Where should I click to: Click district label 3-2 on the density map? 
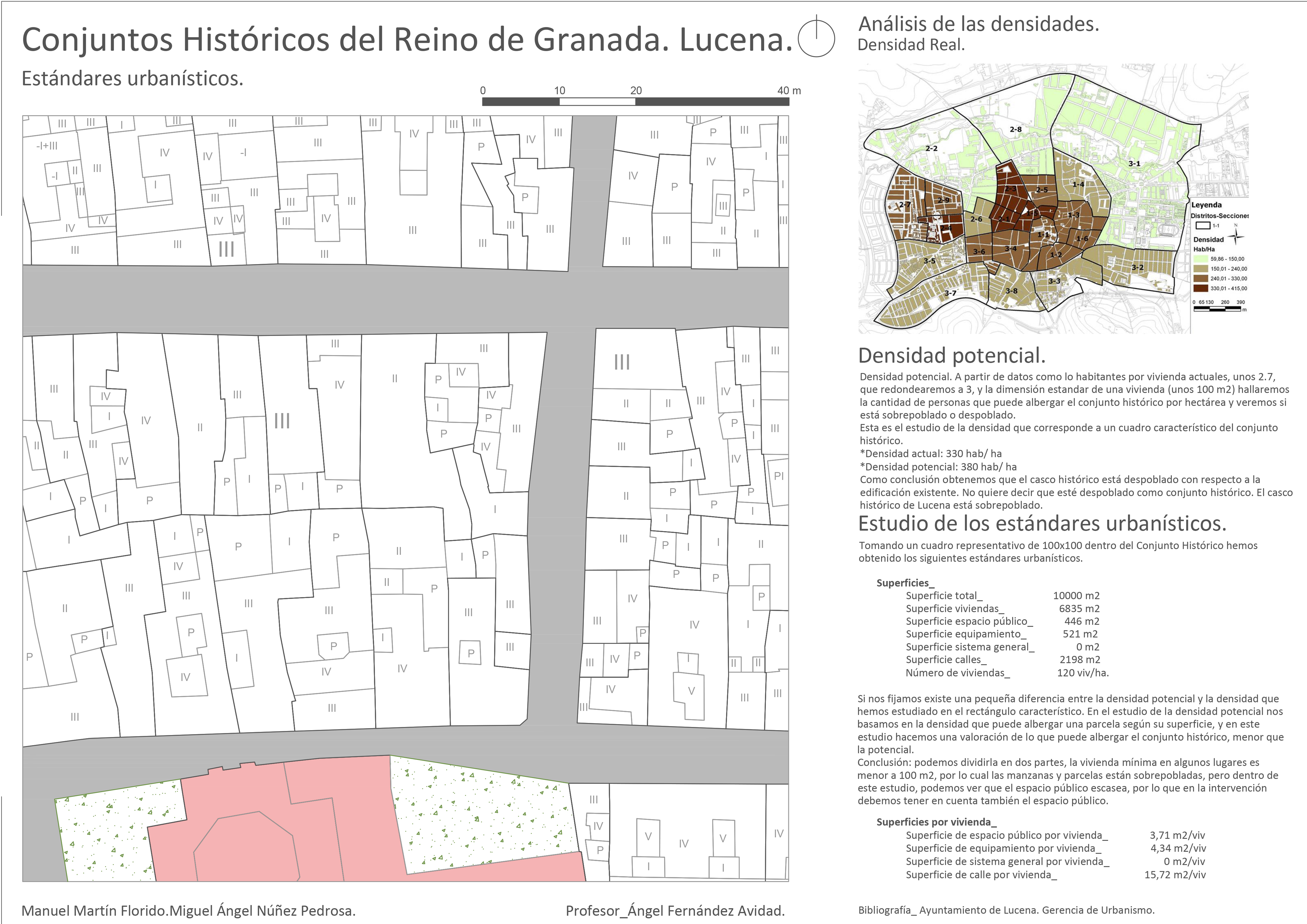(1137, 267)
